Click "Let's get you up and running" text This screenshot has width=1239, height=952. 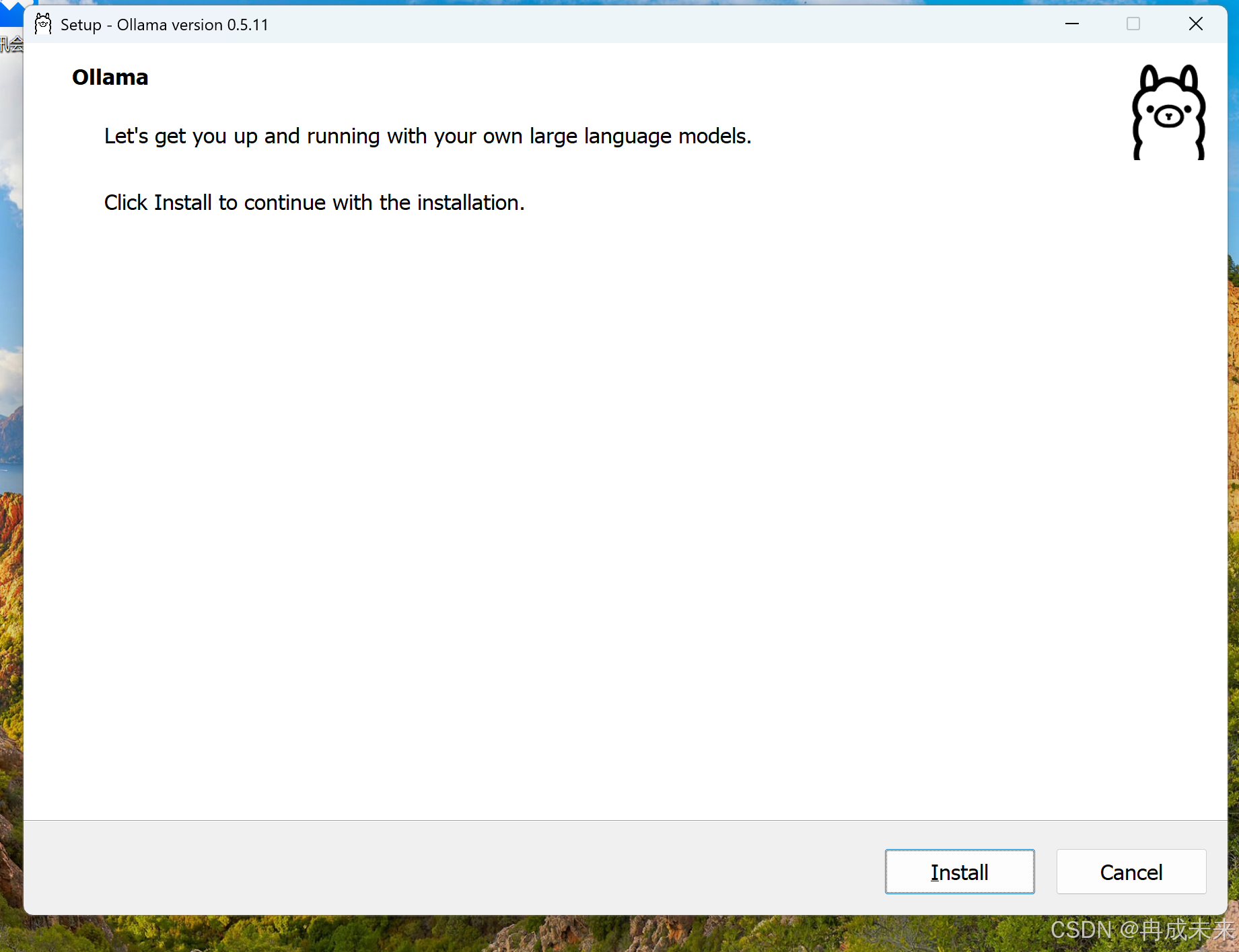click(x=428, y=137)
